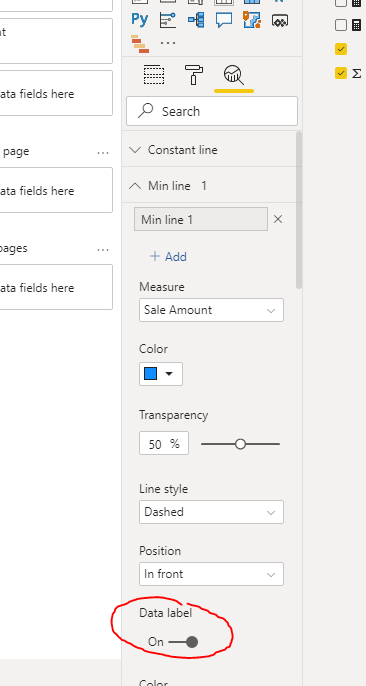Open the Measure dropdown showing Sale Amount

tap(211, 310)
